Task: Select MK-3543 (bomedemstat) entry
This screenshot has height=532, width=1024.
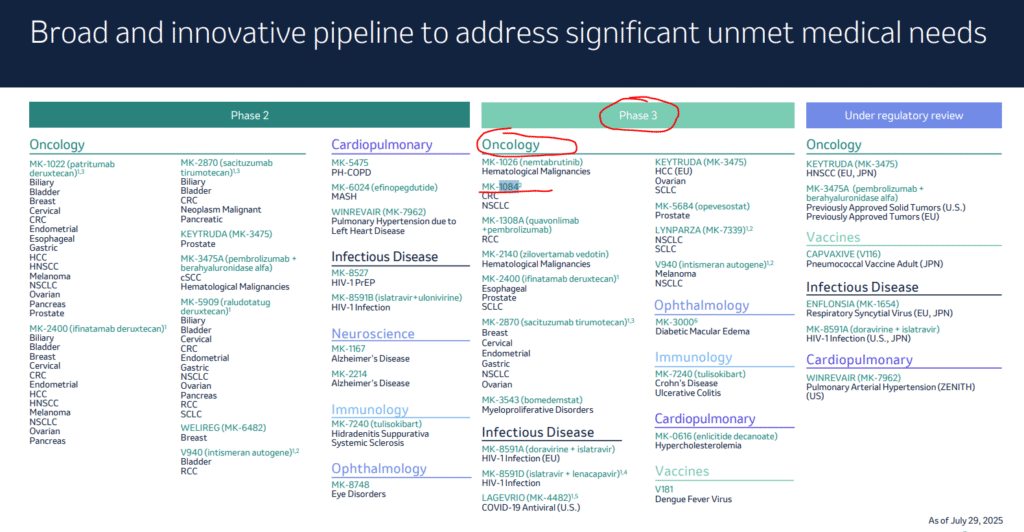Action: click(x=532, y=400)
